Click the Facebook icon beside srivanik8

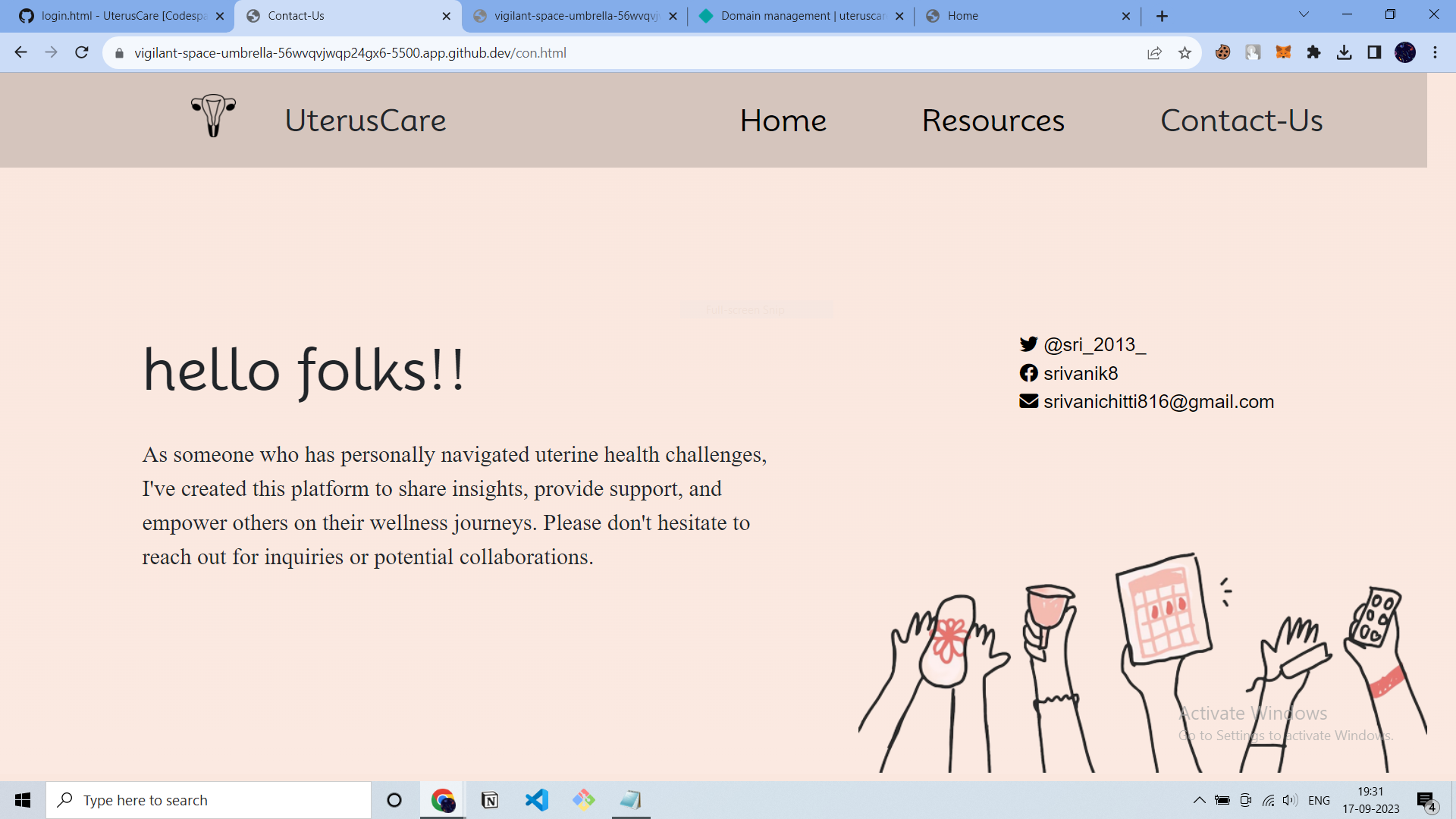pos(1028,373)
